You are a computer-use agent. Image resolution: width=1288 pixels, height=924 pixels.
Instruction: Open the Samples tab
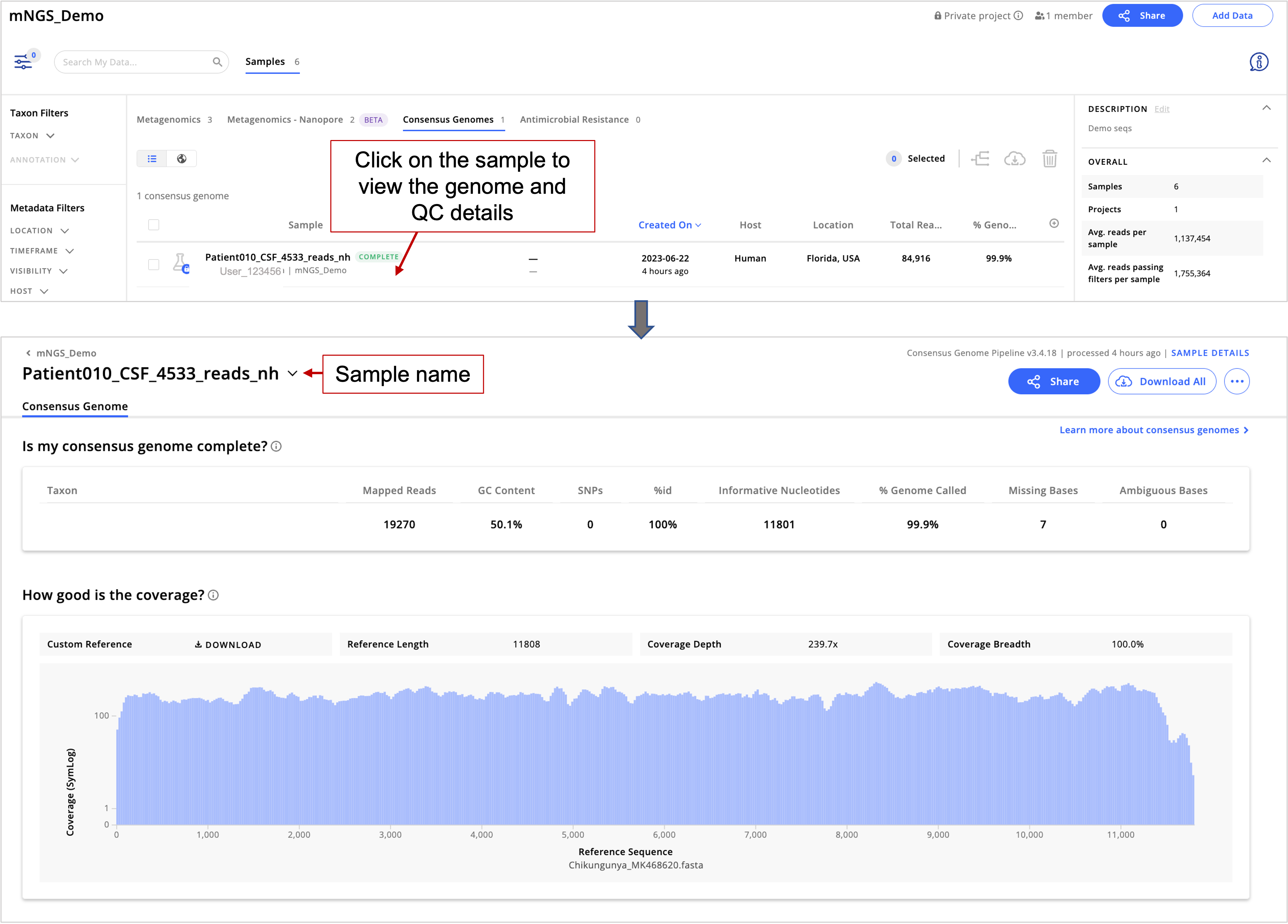tap(272, 61)
